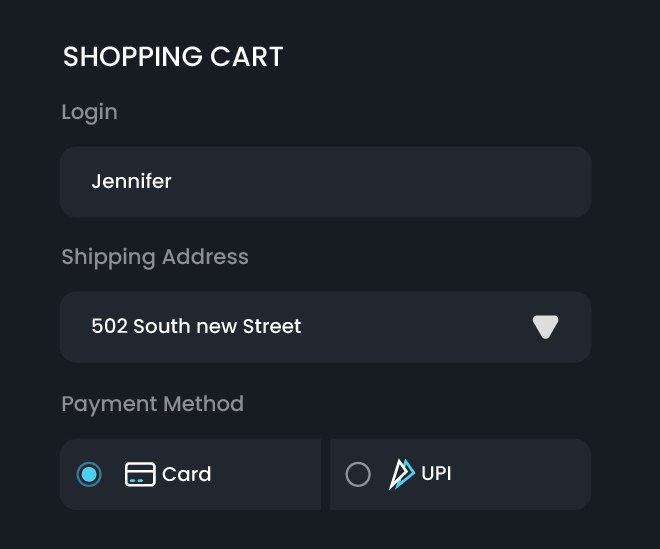Image resolution: width=660 pixels, height=549 pixels.
Task: Click the UPI arrow logo icon
Action: point(401,474)
